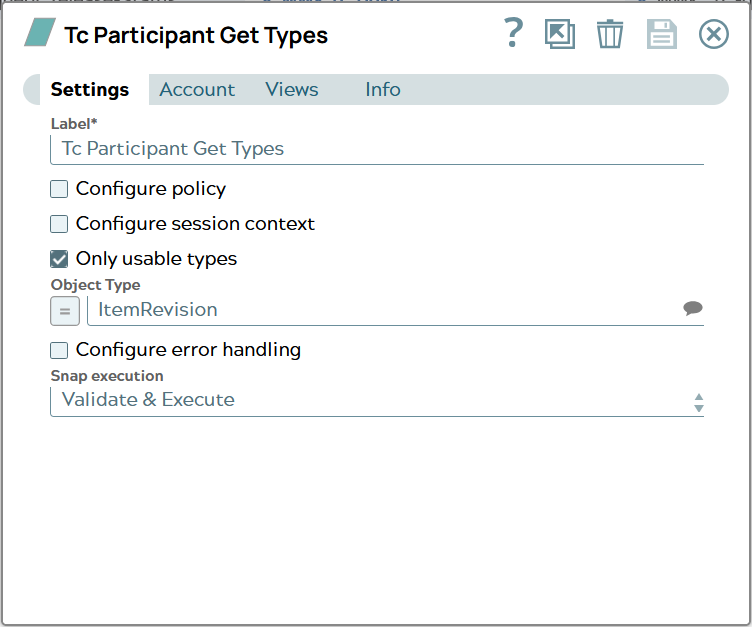
Task: Click the Label input field
Action: click(x=377, y=149)
